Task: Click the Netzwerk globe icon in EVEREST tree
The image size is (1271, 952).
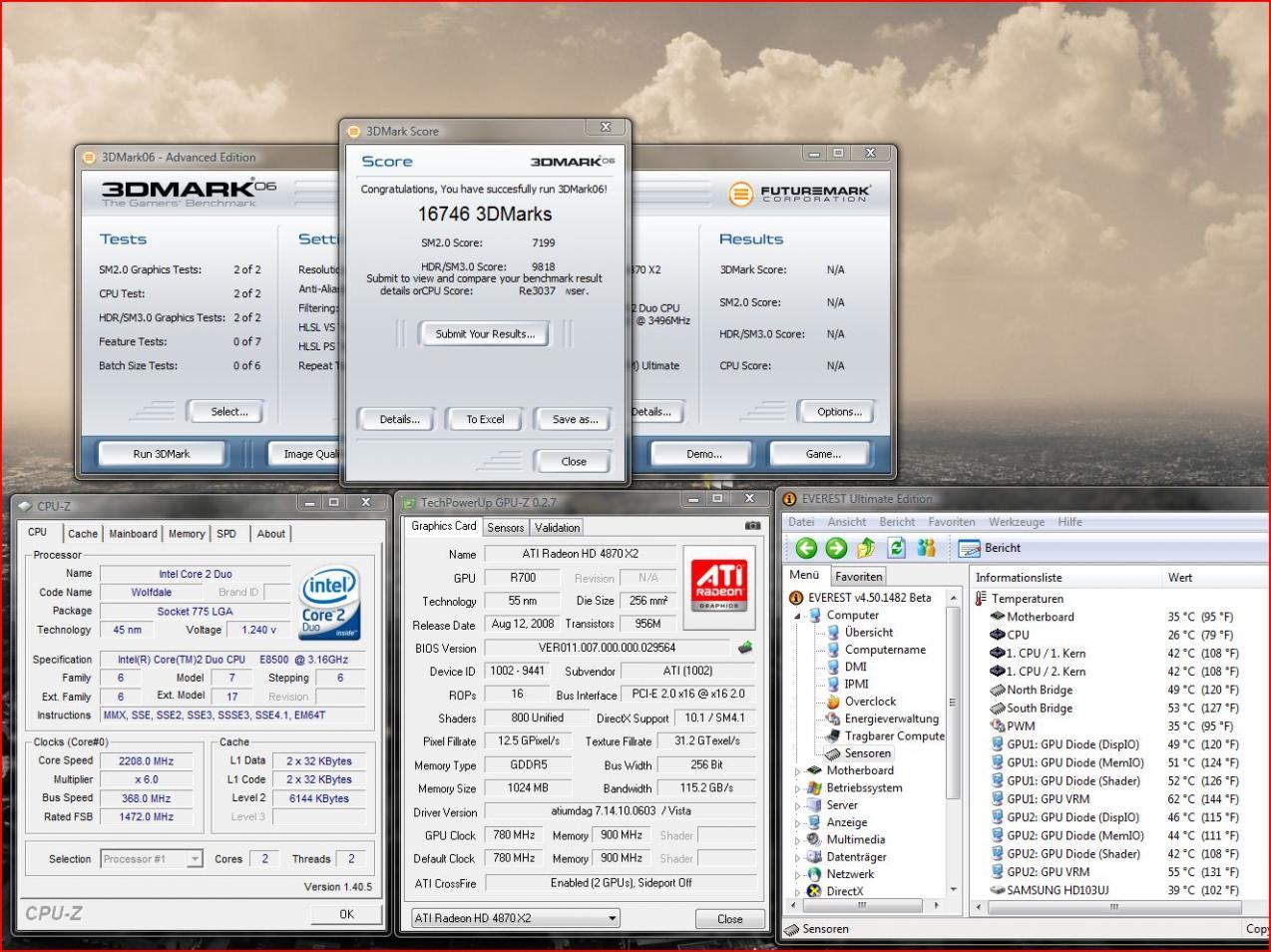Action: [815, 874]
